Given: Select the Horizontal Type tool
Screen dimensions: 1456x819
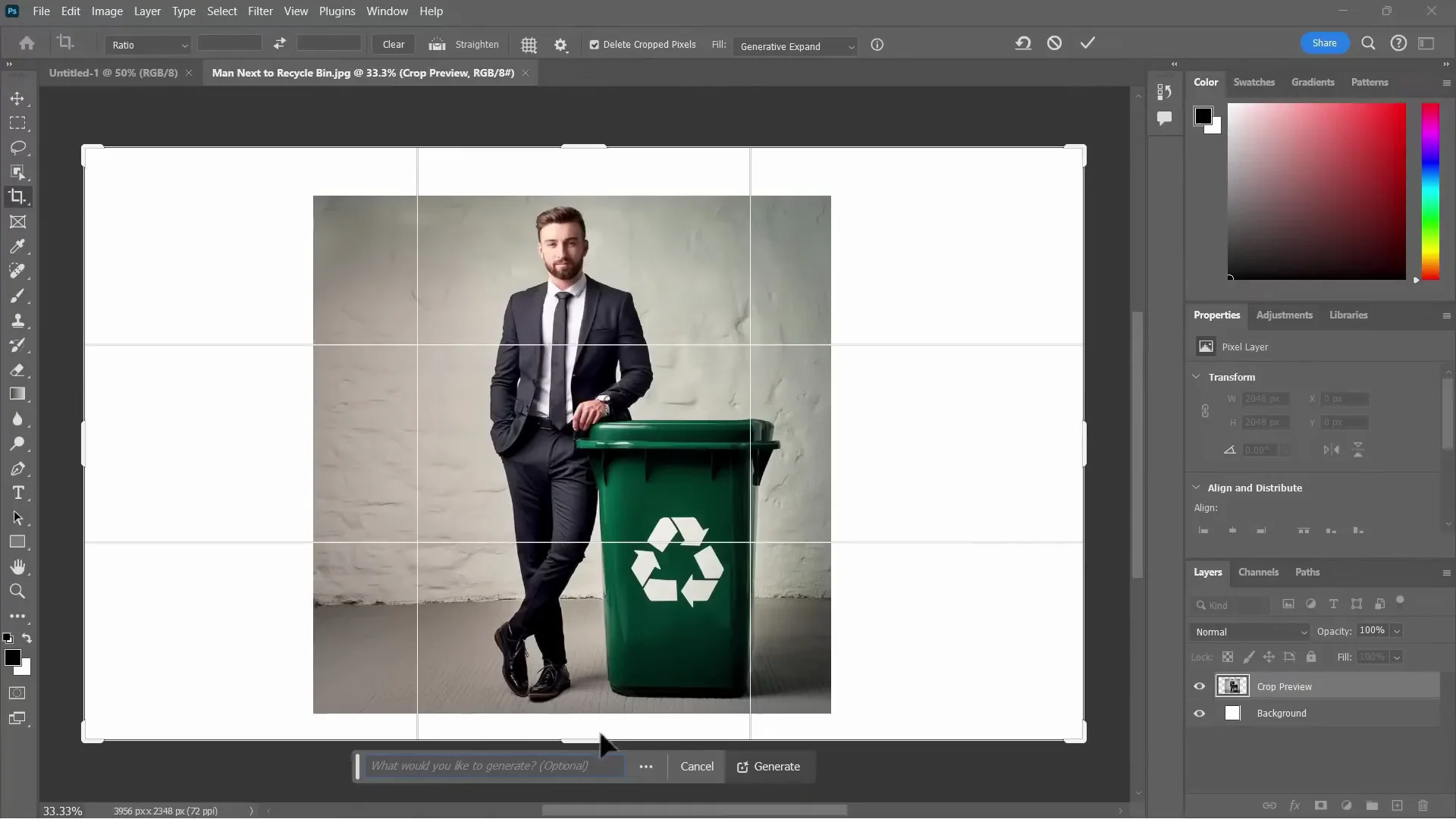Looking at the screenshot, I should click(x=17, y=493).
